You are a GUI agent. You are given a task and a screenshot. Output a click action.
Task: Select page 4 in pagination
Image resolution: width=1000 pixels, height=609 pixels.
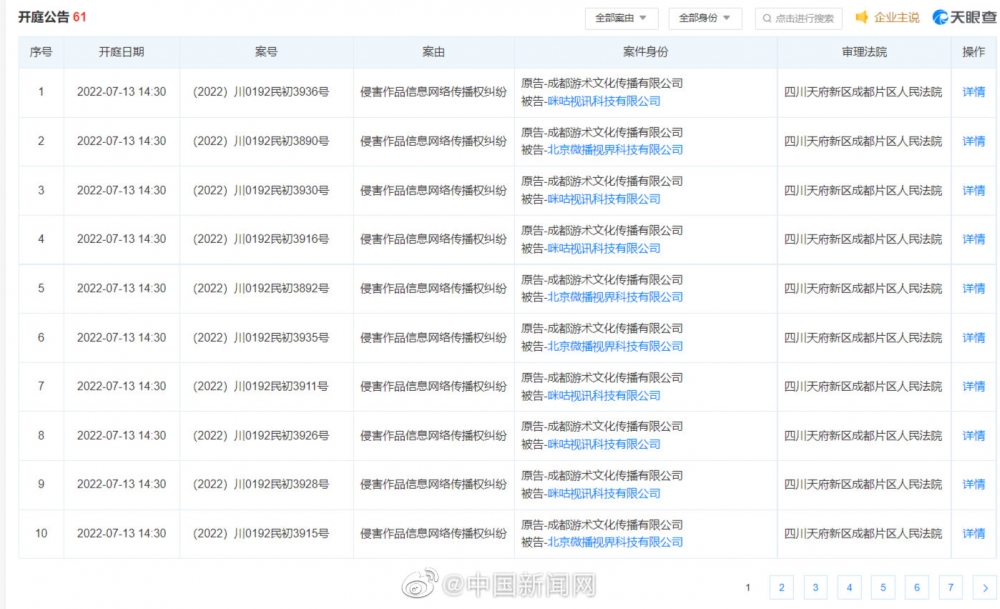click(x=849, y=588)
